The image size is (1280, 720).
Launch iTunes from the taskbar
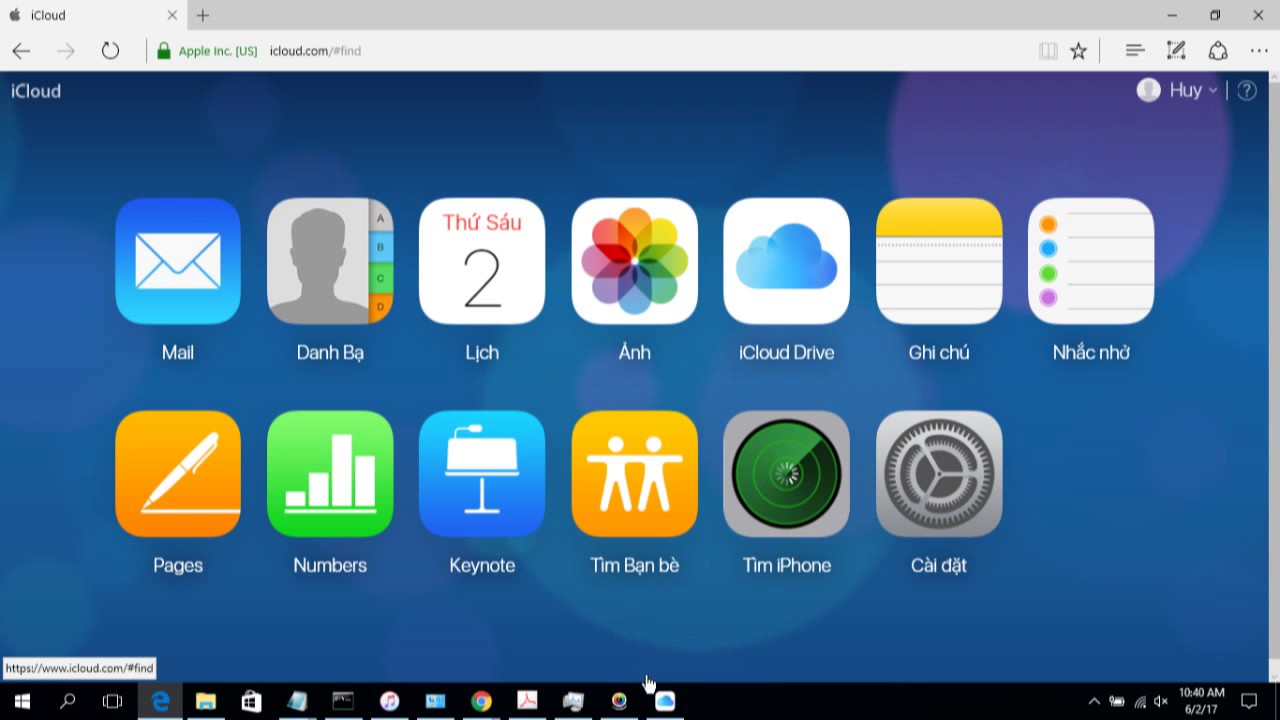click(390, 701)
